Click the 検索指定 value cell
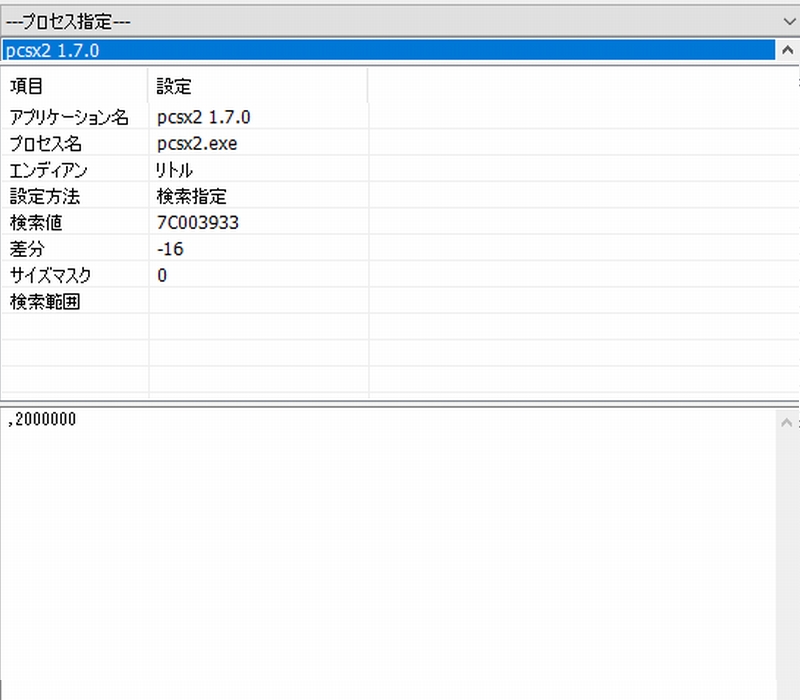The height and width of the screenshot is (700, 800). pyautogui.click(x=259, y=196)
